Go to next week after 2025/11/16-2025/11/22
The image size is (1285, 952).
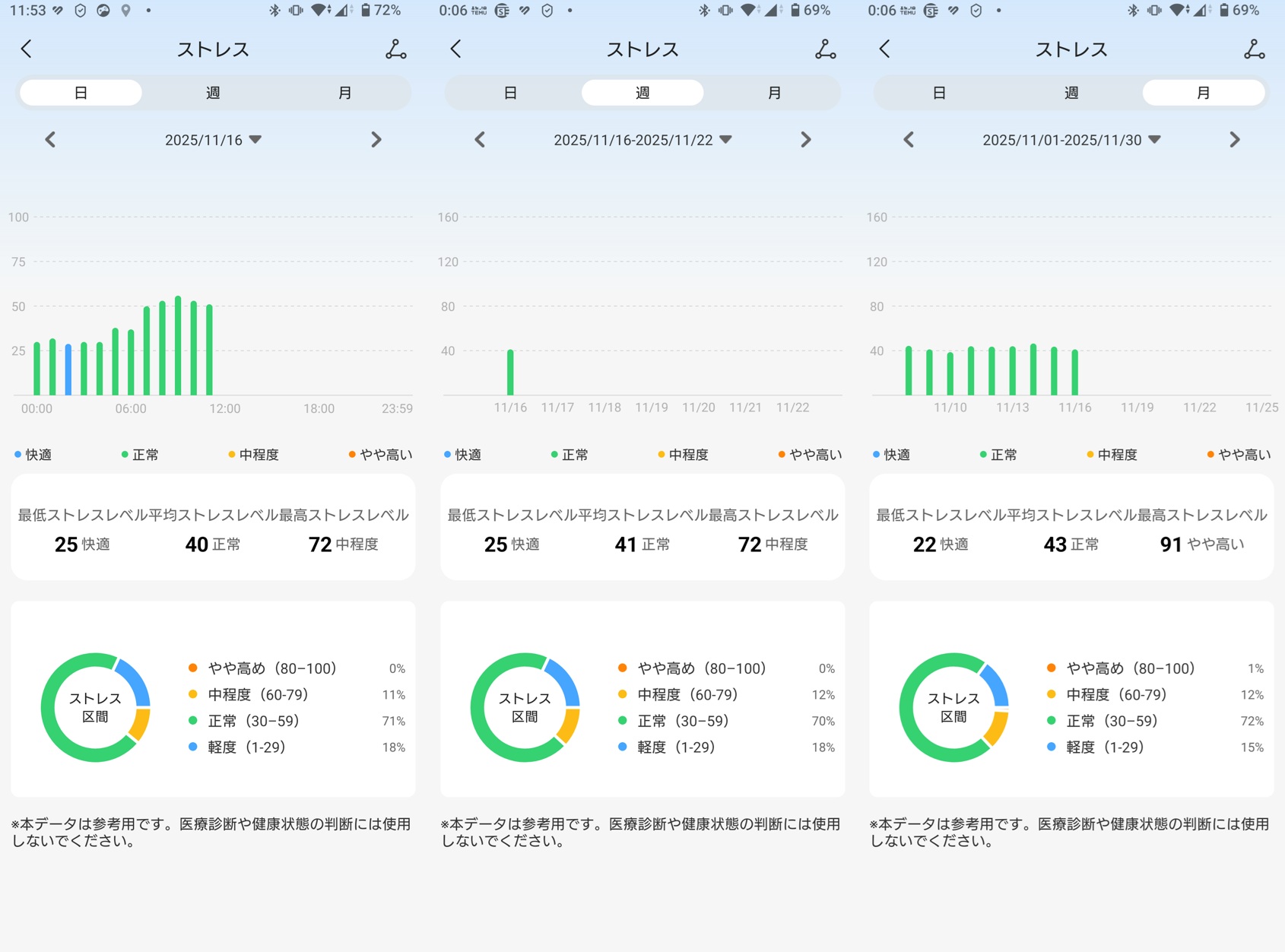click(x=805, y=140)
